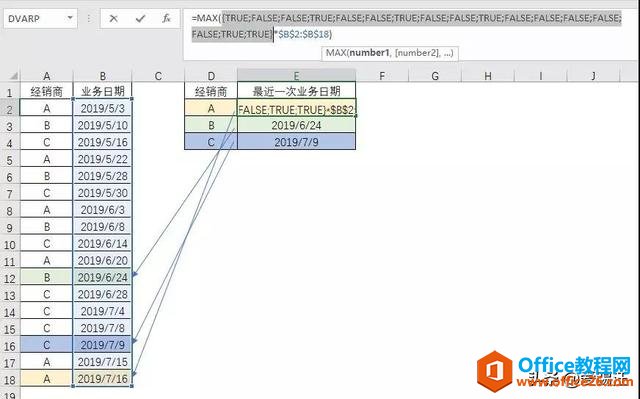Click dealer B cell in column D
The height and width of the screenshot is (399, 640).
[x=211, y=125]
